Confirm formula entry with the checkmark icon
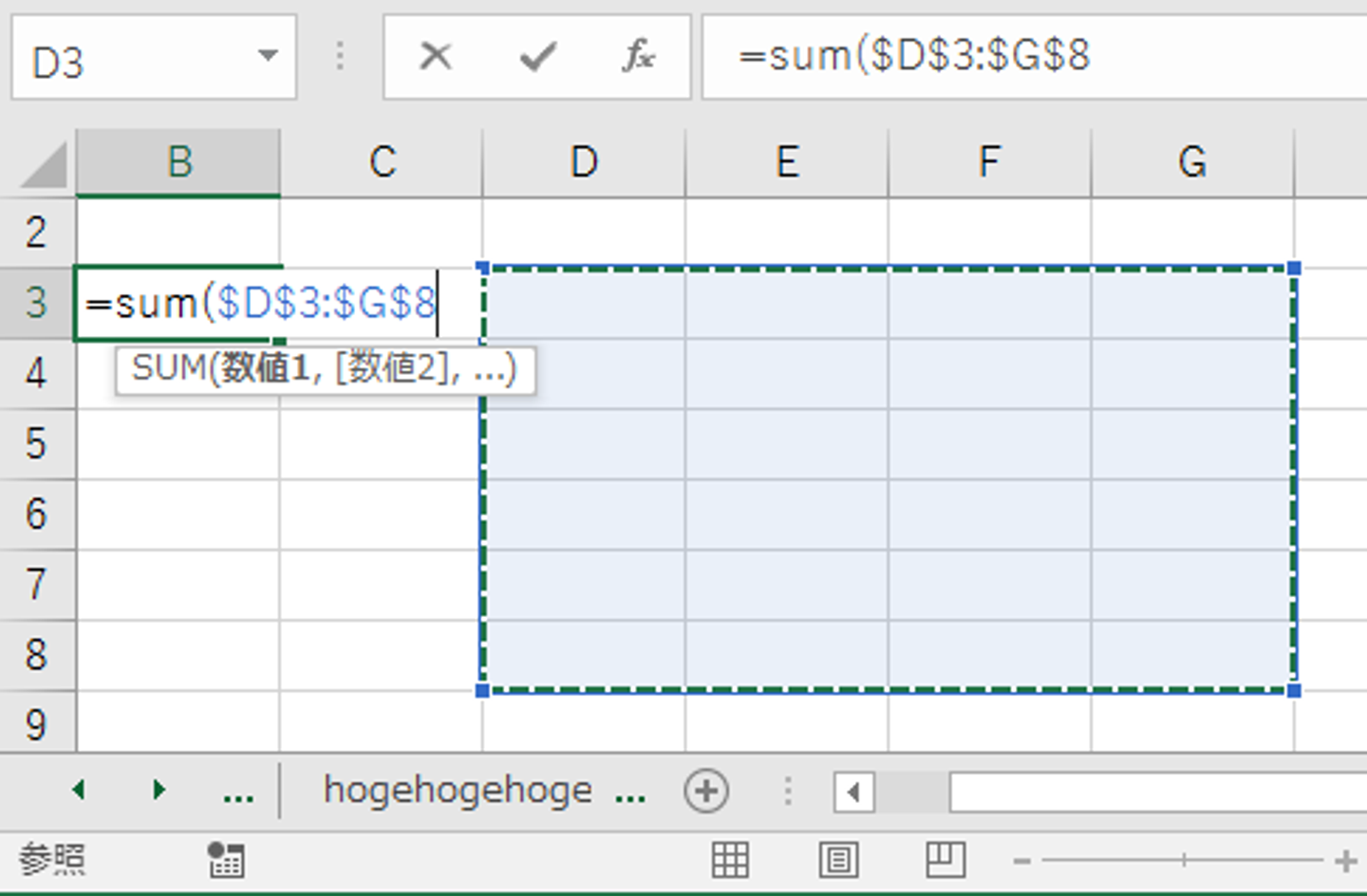 pos(537,56)
